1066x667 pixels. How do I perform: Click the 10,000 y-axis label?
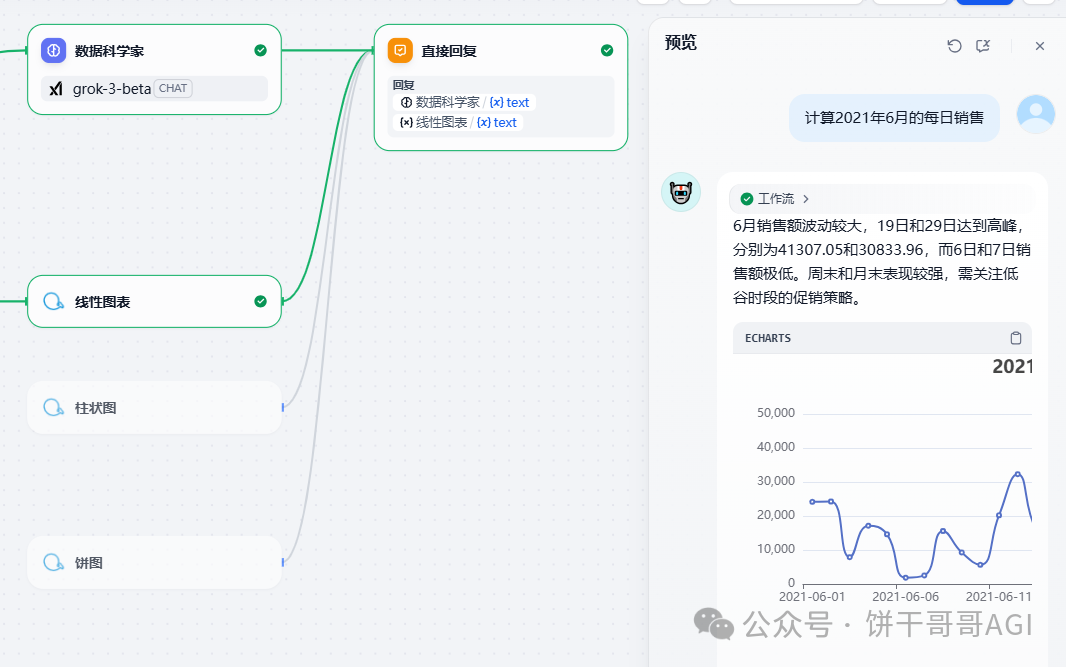776,549
